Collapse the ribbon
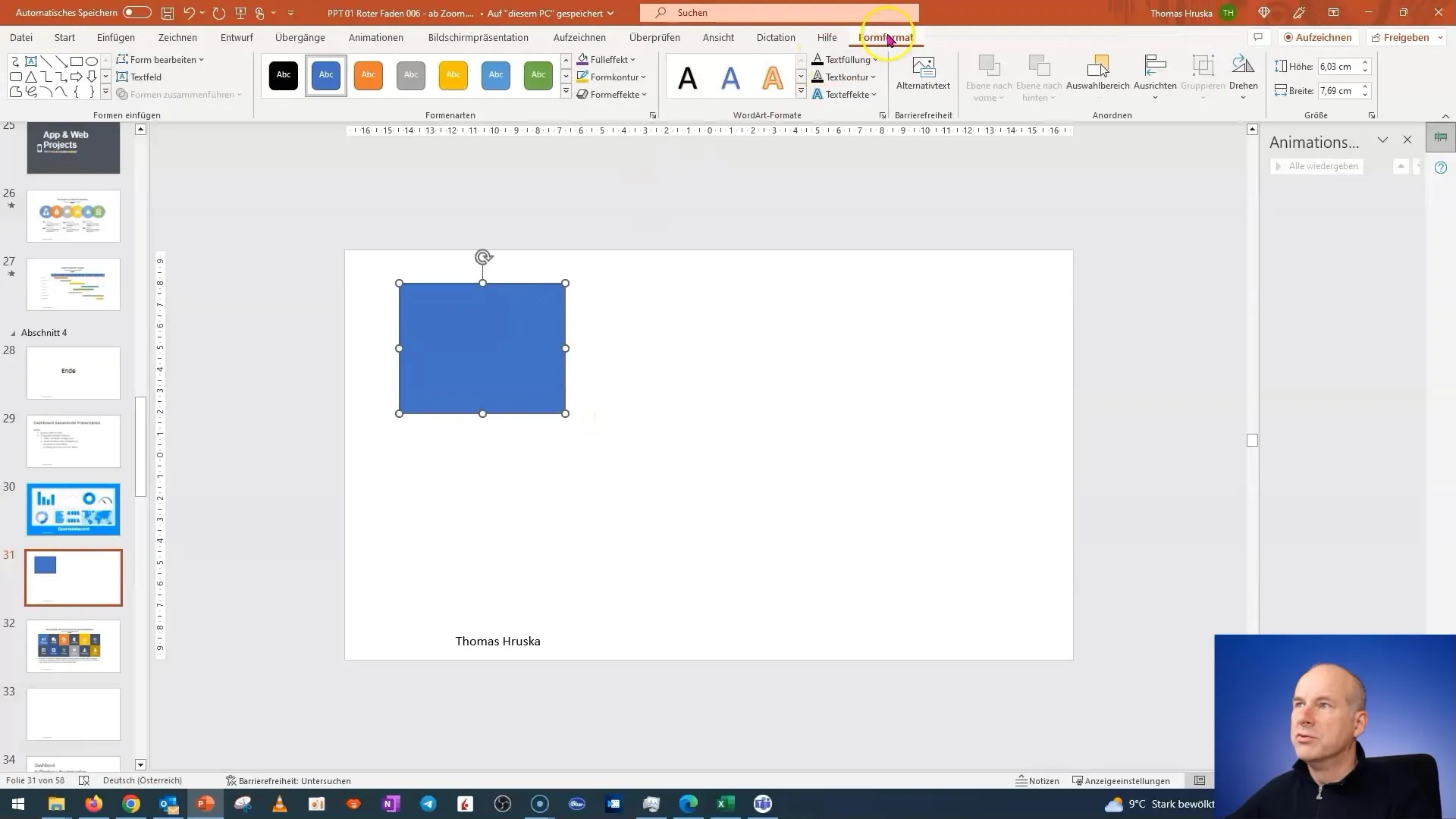The image size is (1456, 819). (x=1445, y=116)
